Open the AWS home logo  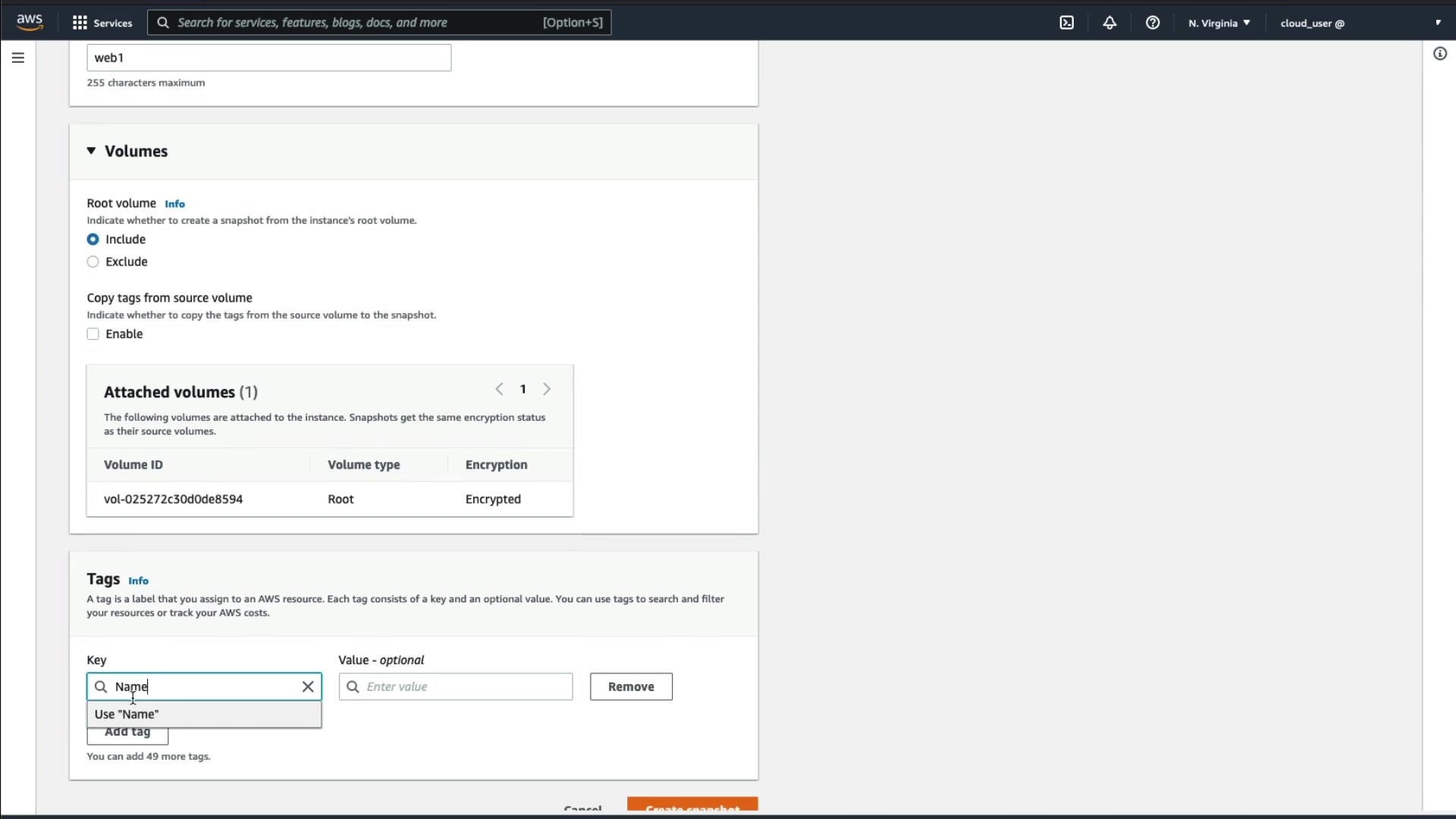[30, 22]
